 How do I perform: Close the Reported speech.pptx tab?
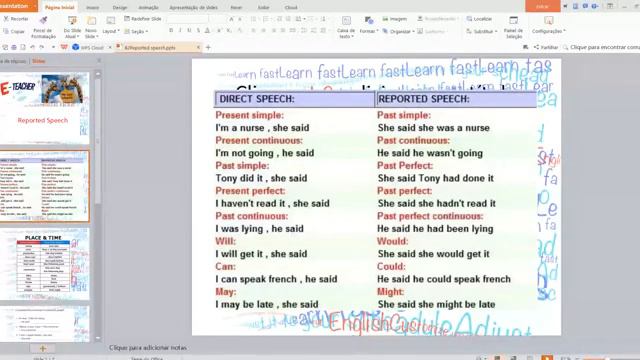click(x=198, y=47)
